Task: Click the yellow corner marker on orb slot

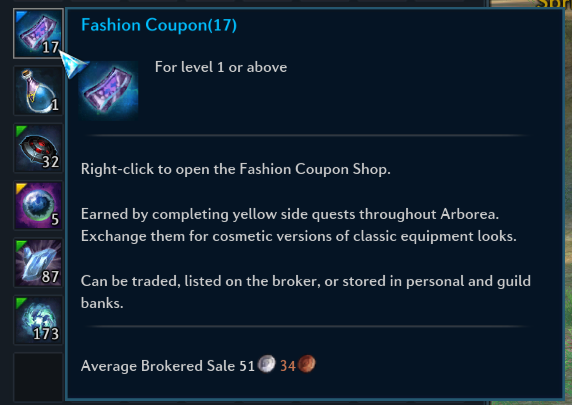Action: (21, 188)
